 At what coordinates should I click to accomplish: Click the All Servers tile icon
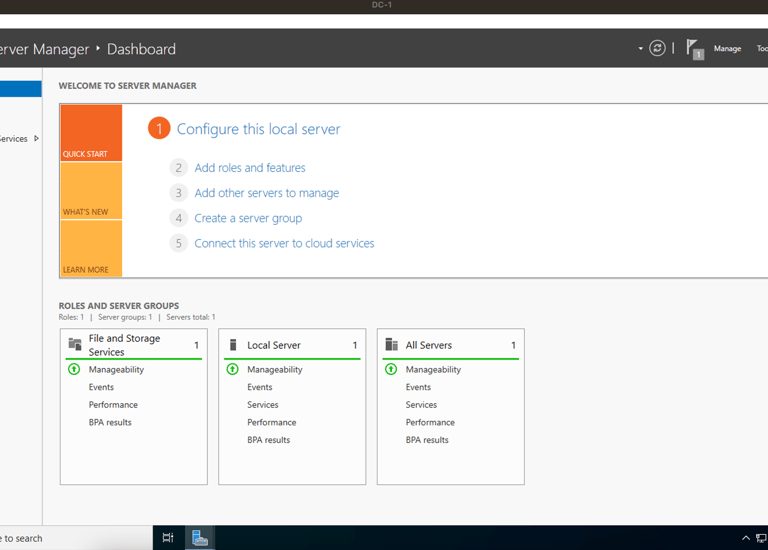[391, 344]
